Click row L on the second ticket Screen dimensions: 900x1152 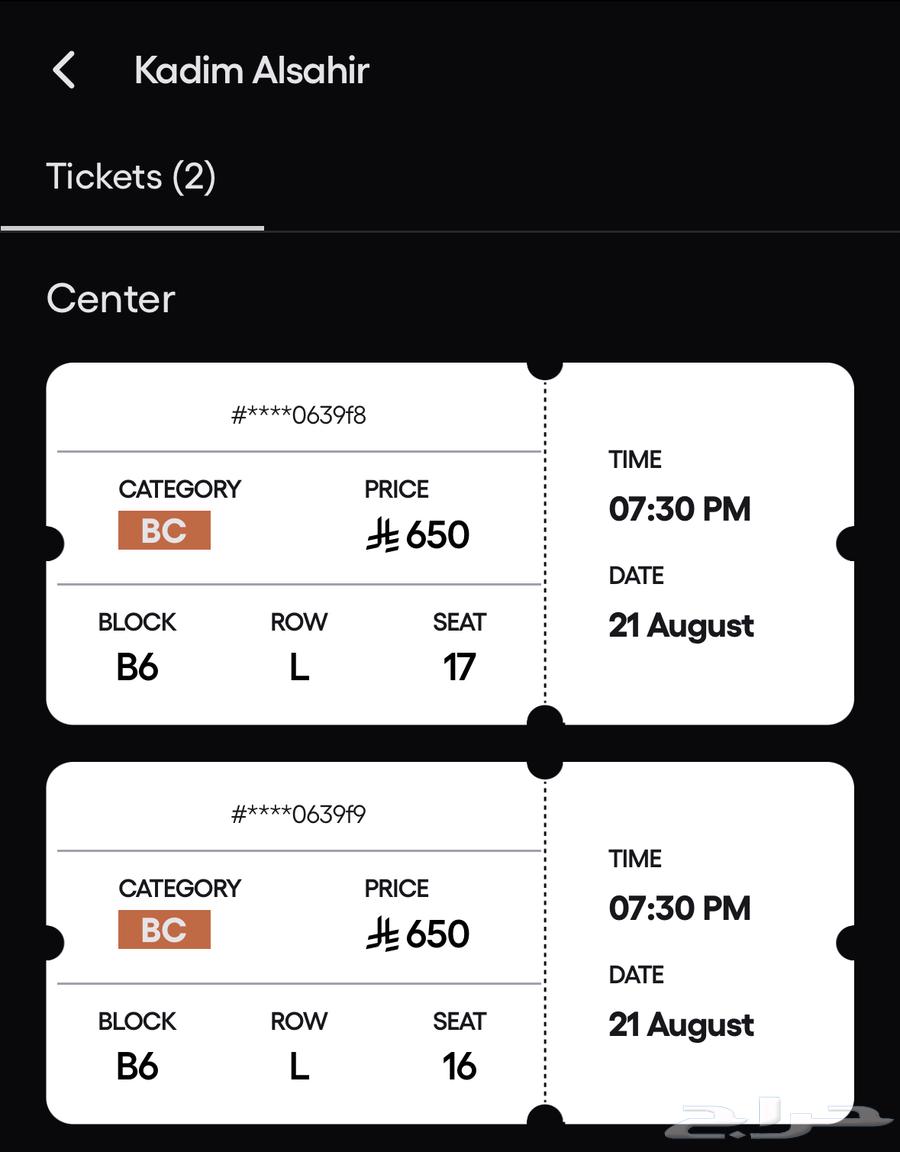(x=298, y=1067)
